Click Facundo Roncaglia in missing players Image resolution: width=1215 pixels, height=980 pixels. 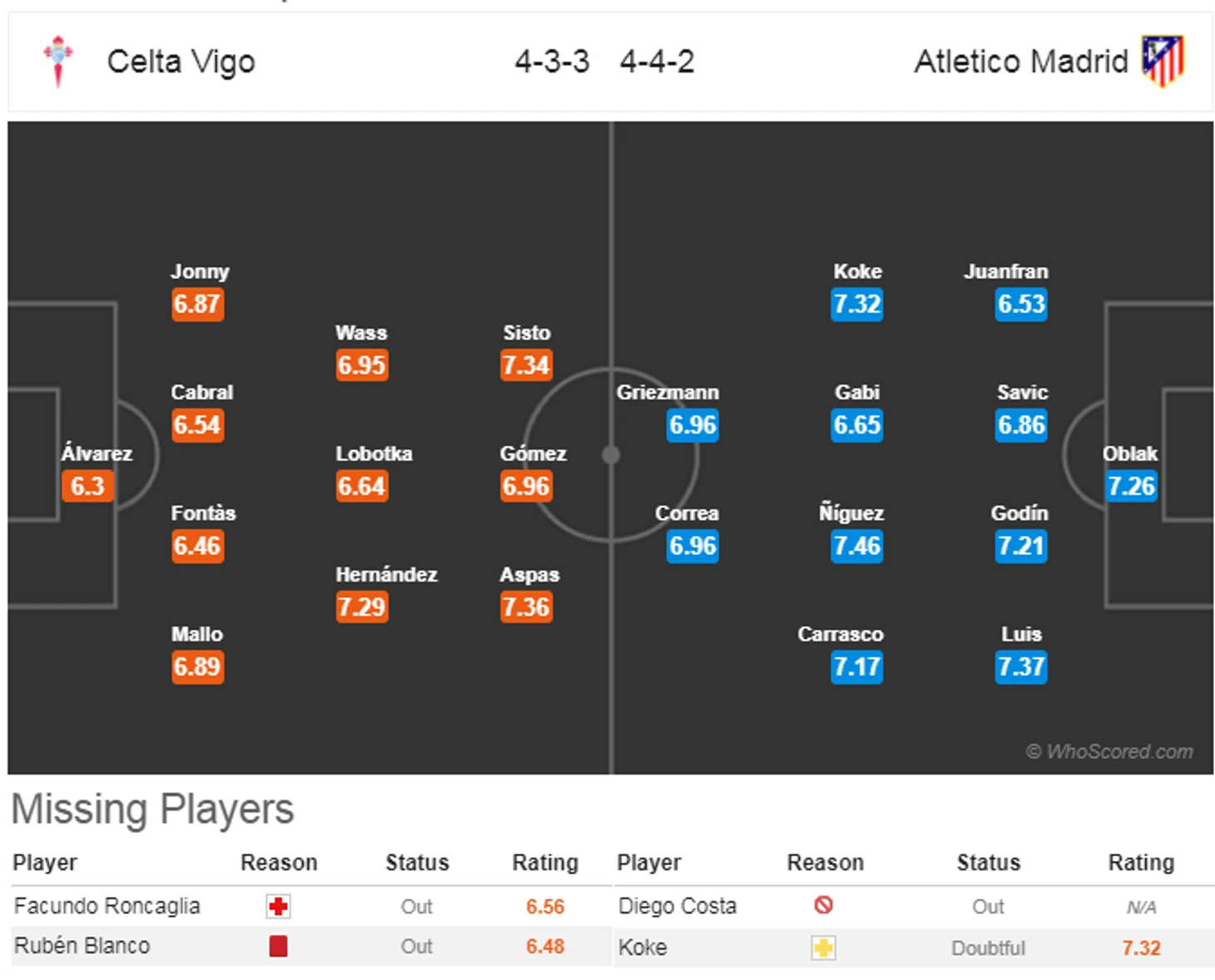(x=107, y=906)
